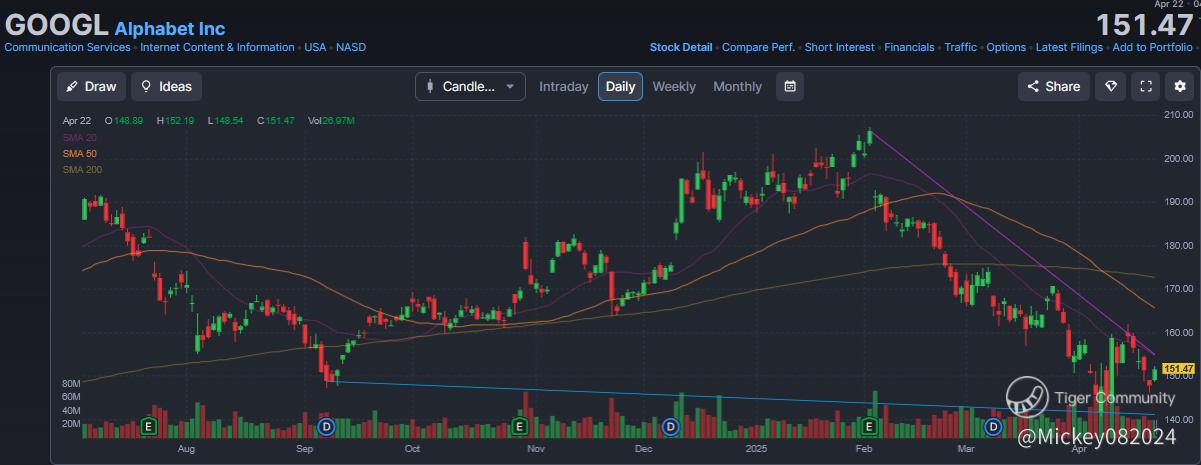
Task: Switch to Intraday timeframe
Action: (x=564, y=86)
